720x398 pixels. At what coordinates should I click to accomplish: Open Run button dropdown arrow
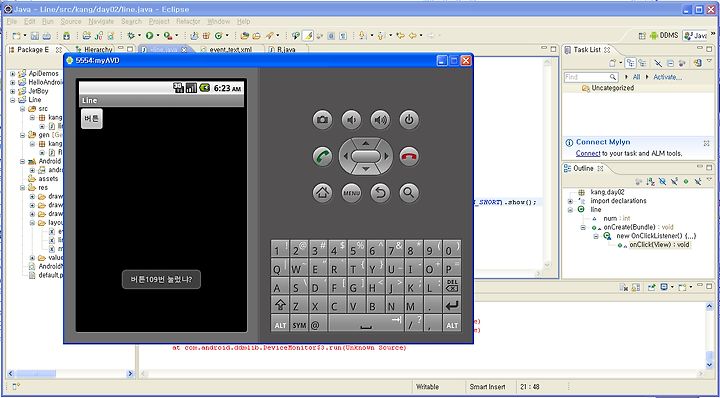(158, 35)
